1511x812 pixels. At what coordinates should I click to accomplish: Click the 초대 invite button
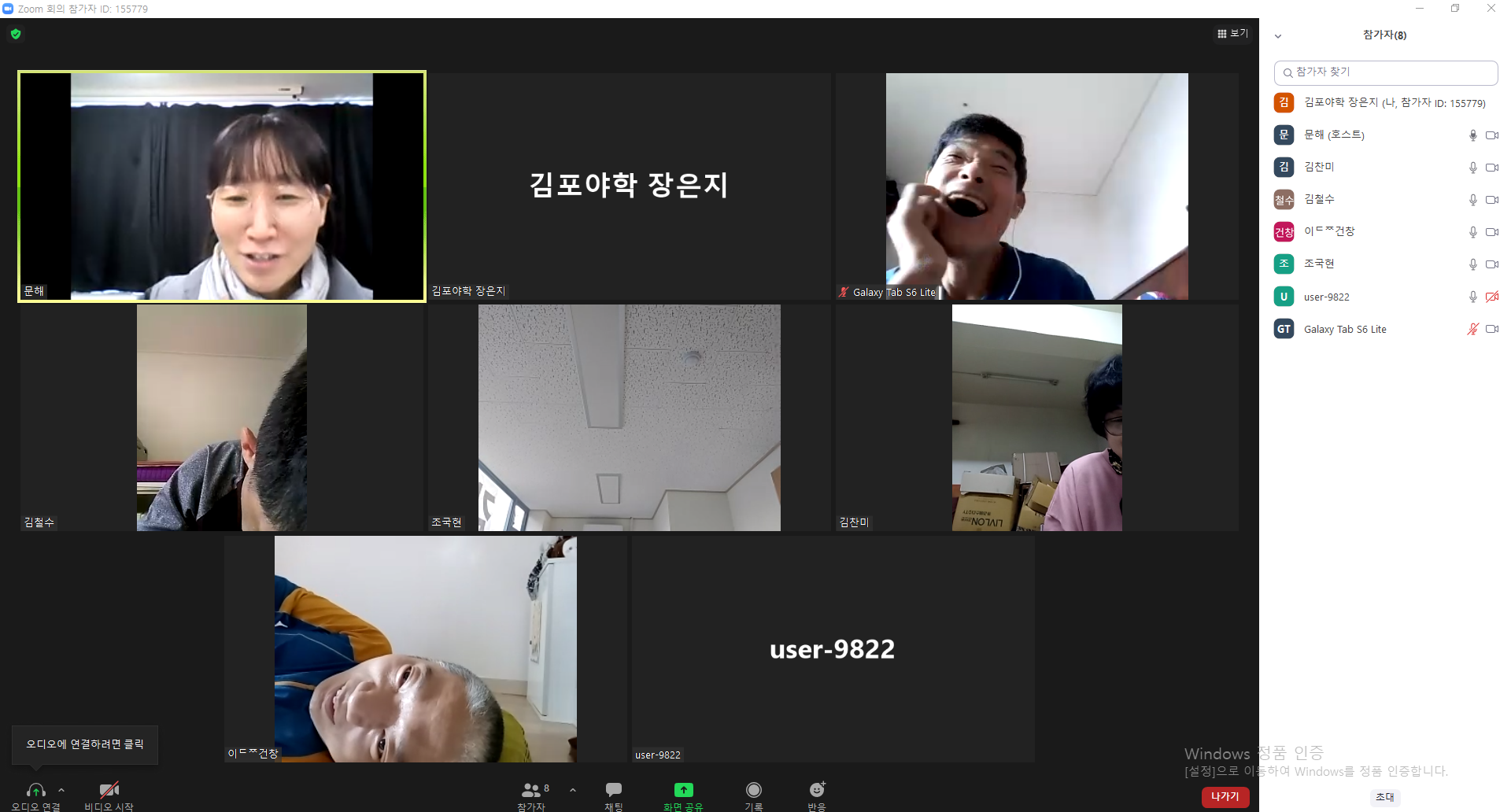(x=1385, y=797)
